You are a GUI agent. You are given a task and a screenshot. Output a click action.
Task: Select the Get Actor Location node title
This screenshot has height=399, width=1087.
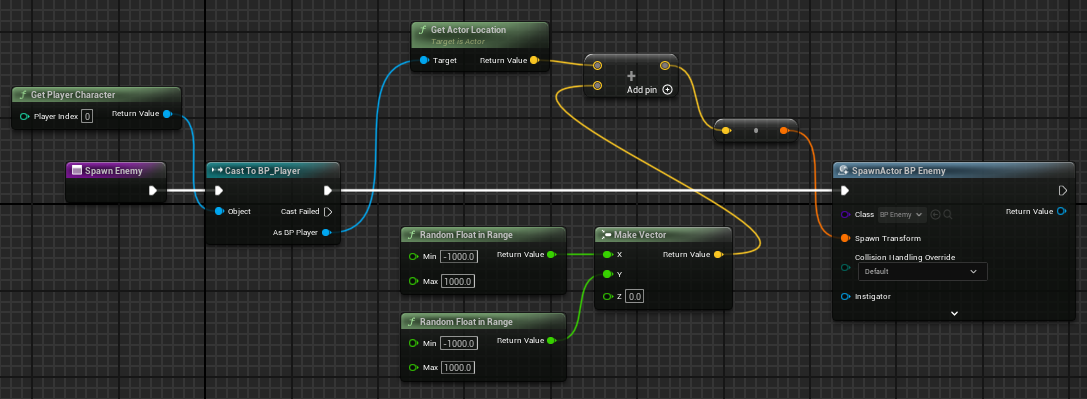click(x=469, y=30)
